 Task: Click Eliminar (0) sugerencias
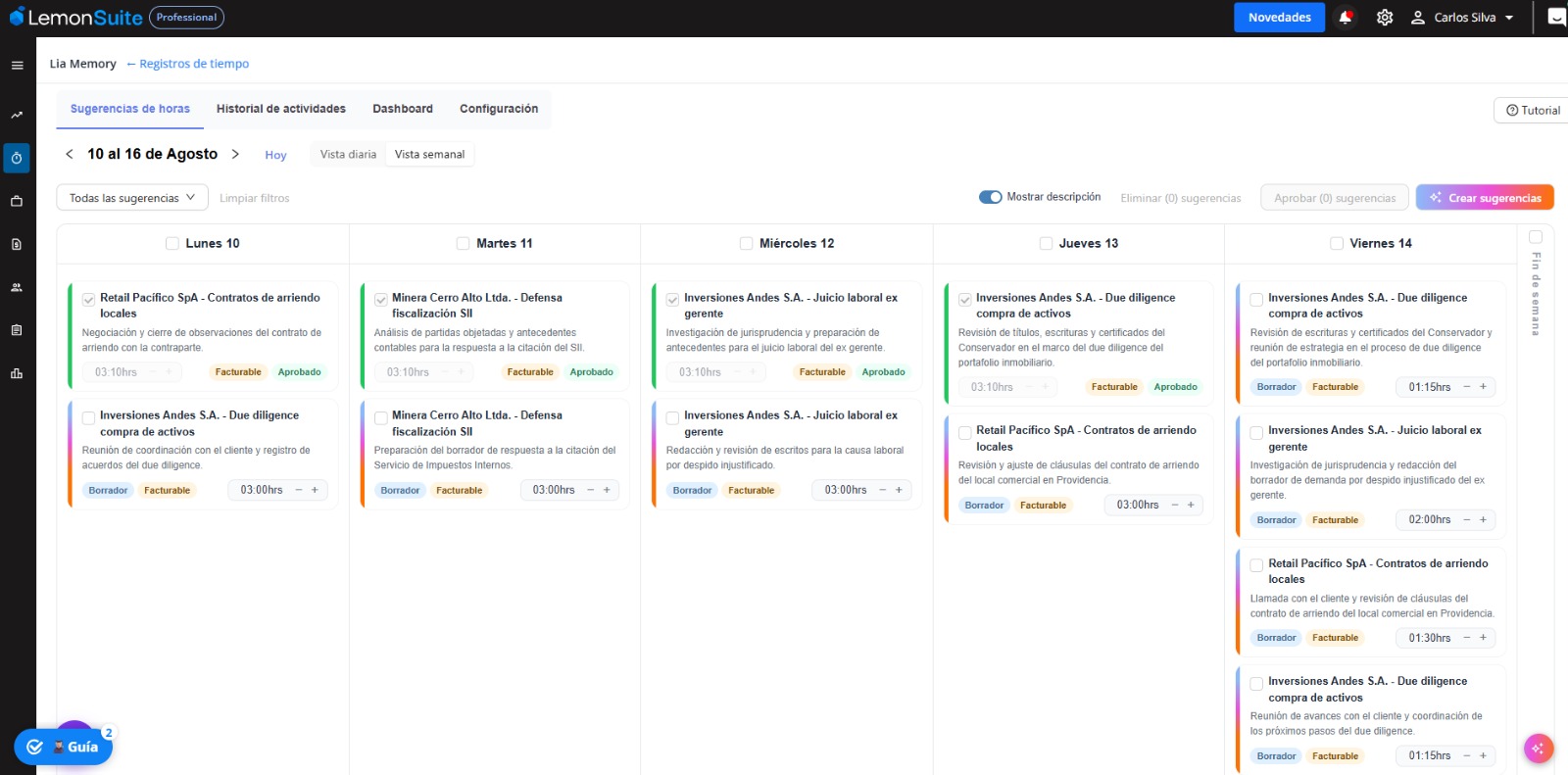click(1181, 198)
